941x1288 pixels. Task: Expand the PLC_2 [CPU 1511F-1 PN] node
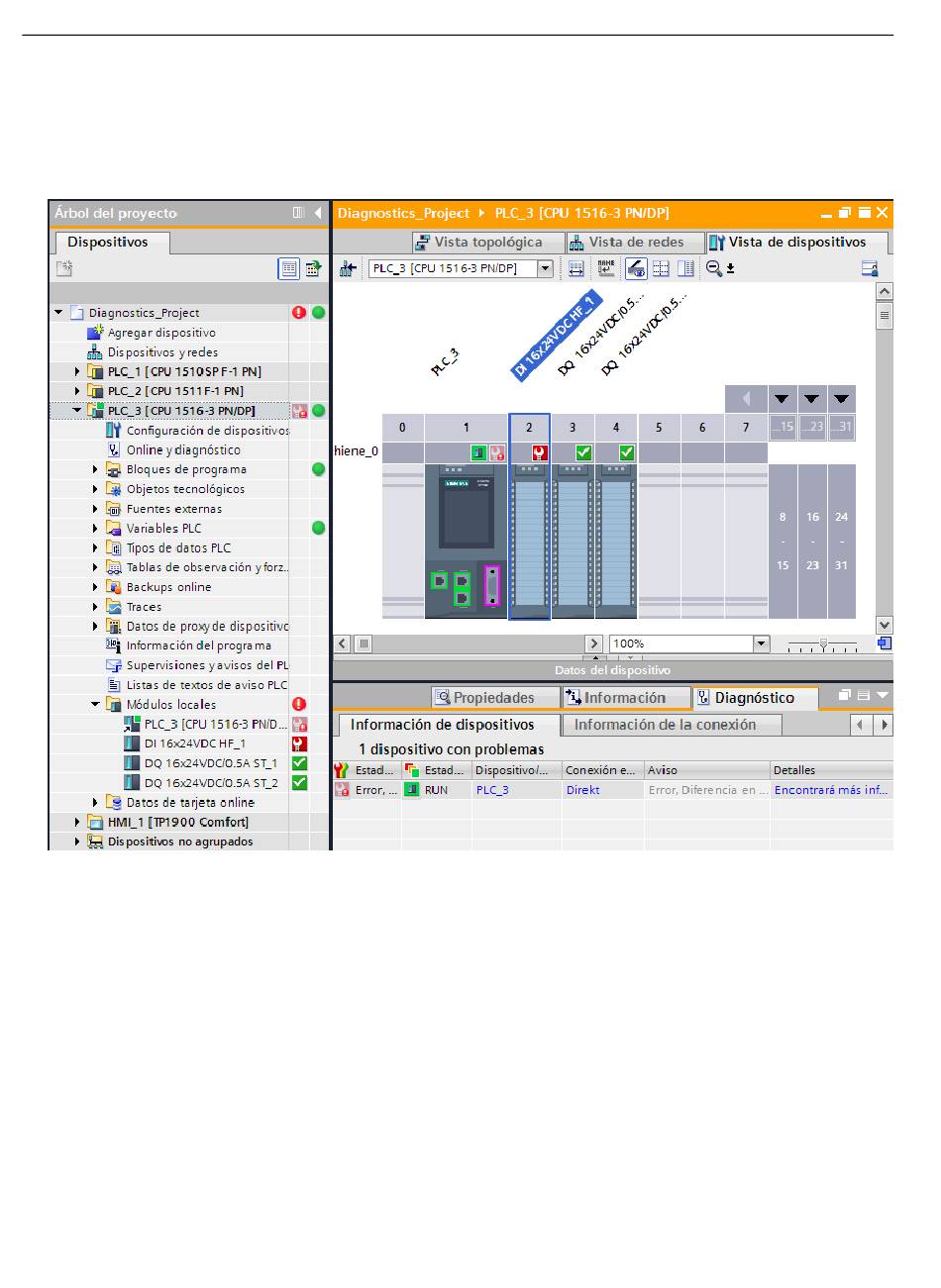click(77, 391)
